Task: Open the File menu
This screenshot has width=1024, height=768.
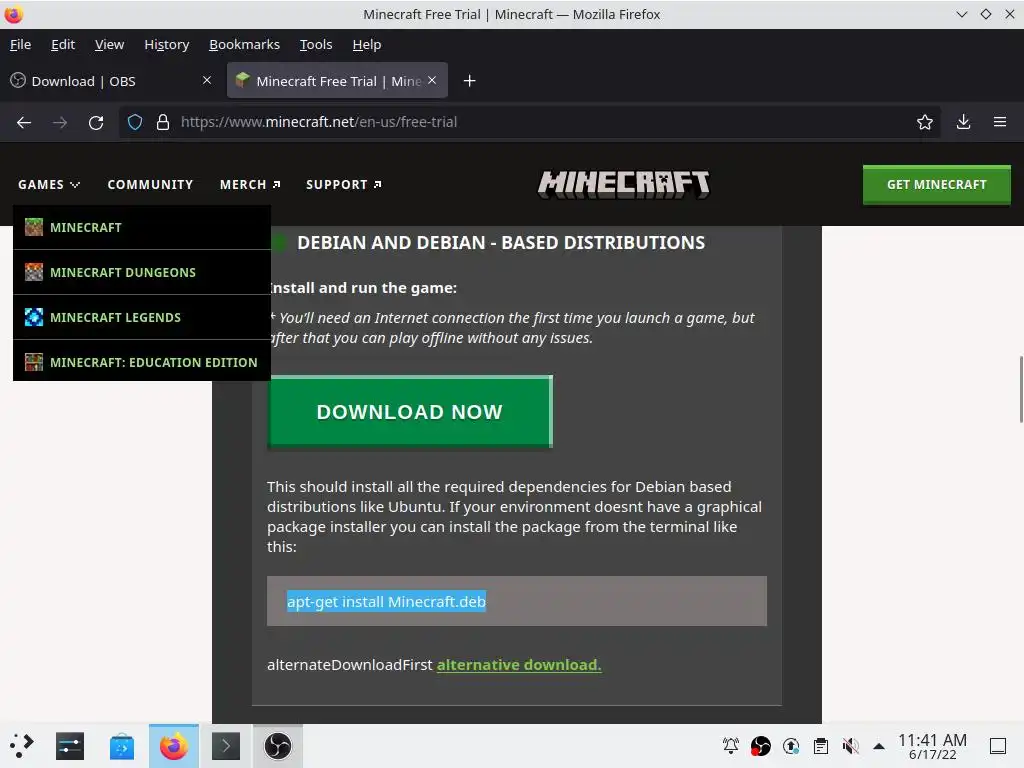Action: (20, 44)
